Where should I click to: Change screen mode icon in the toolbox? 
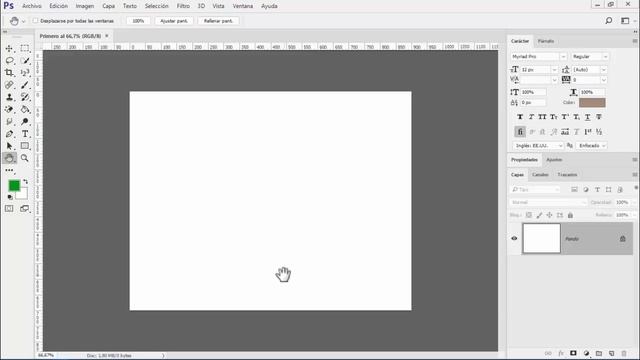[25, 209]
